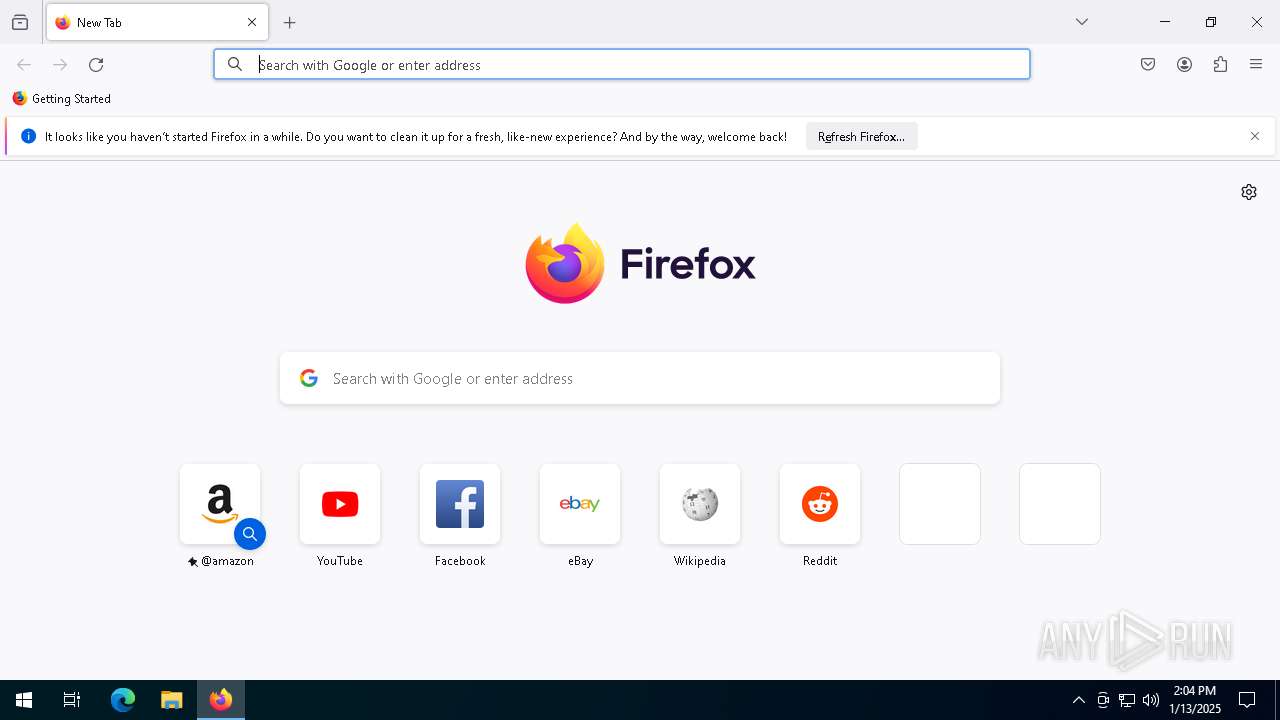Open the Amazon shortcut tile
The height and width of the screenshot is (720, 1280).
pos(220,504)
